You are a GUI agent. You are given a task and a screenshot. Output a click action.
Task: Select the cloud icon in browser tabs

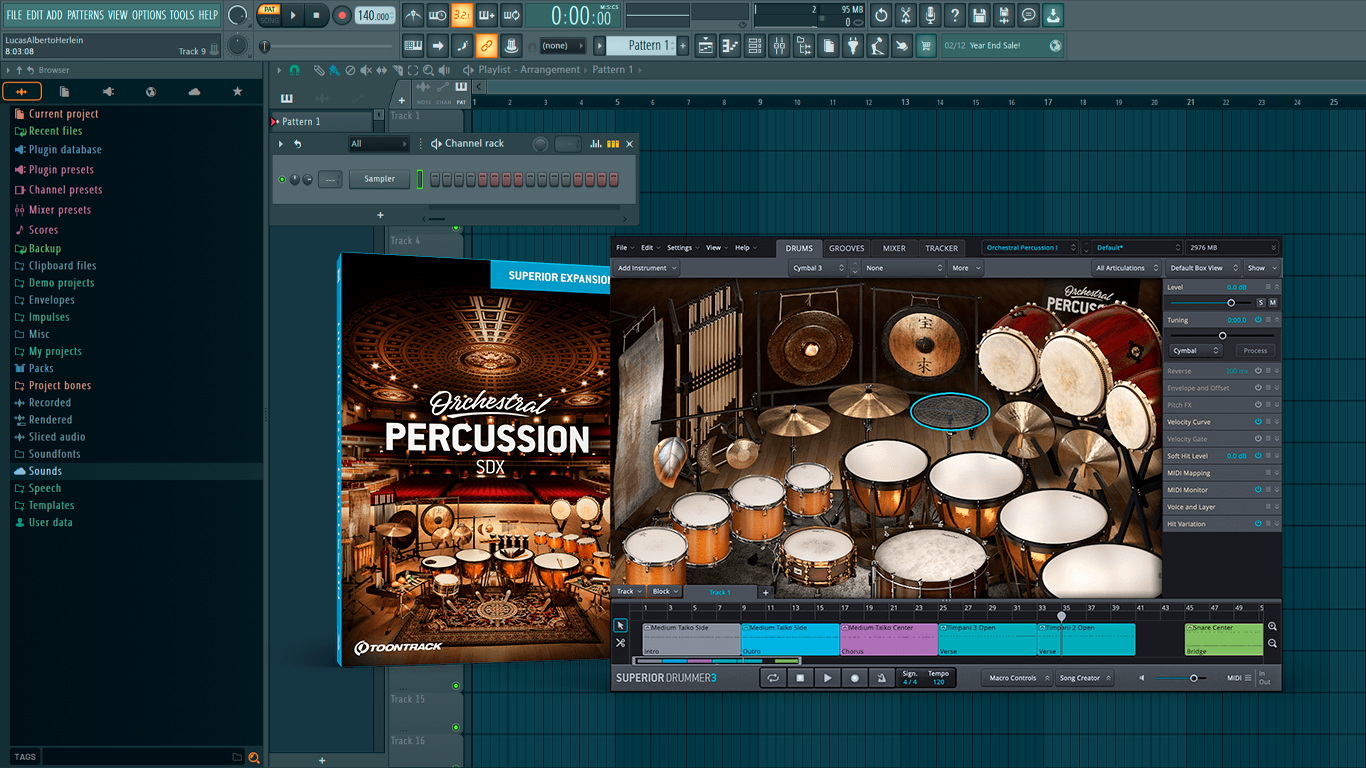coord(194,92)
